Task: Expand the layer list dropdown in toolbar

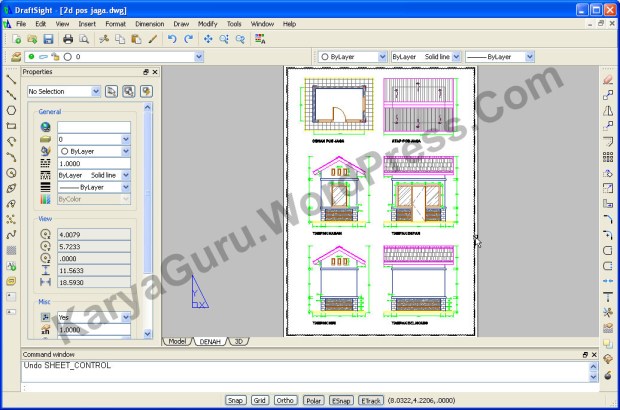Action: [x=199, y=57]
